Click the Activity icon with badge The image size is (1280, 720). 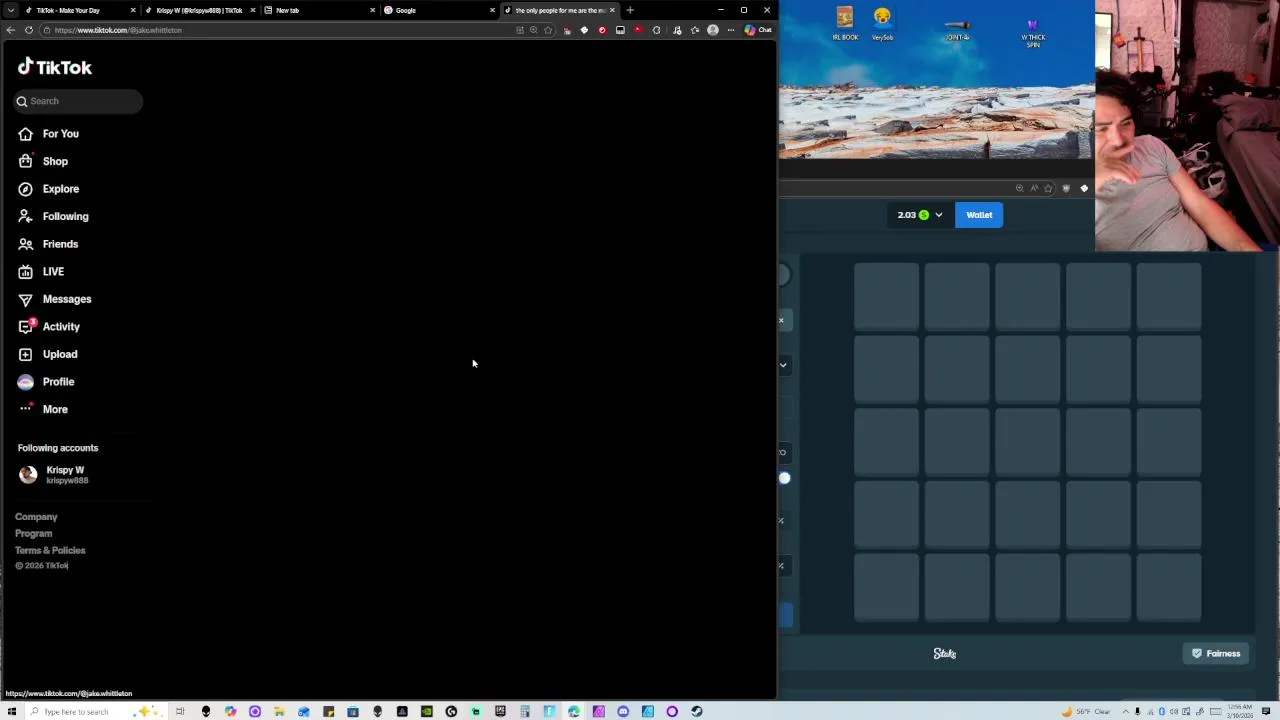click(26, 326)
